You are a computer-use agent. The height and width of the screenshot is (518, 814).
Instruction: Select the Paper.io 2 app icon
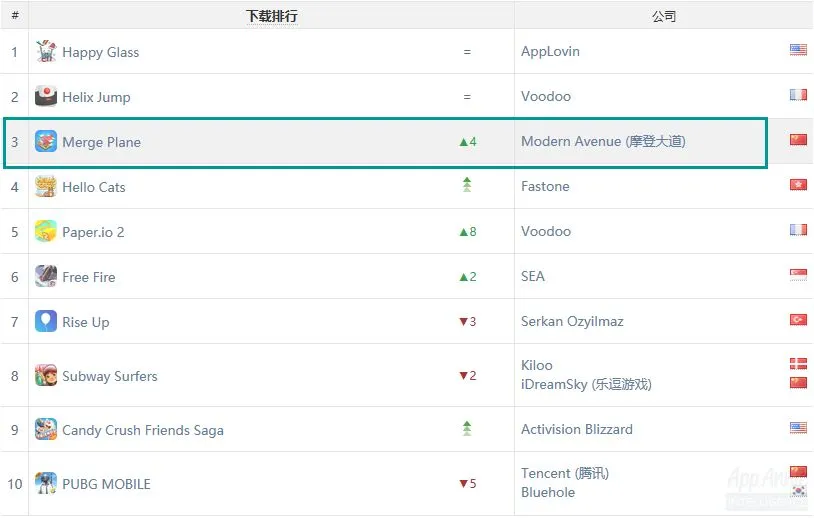[46, 232]
